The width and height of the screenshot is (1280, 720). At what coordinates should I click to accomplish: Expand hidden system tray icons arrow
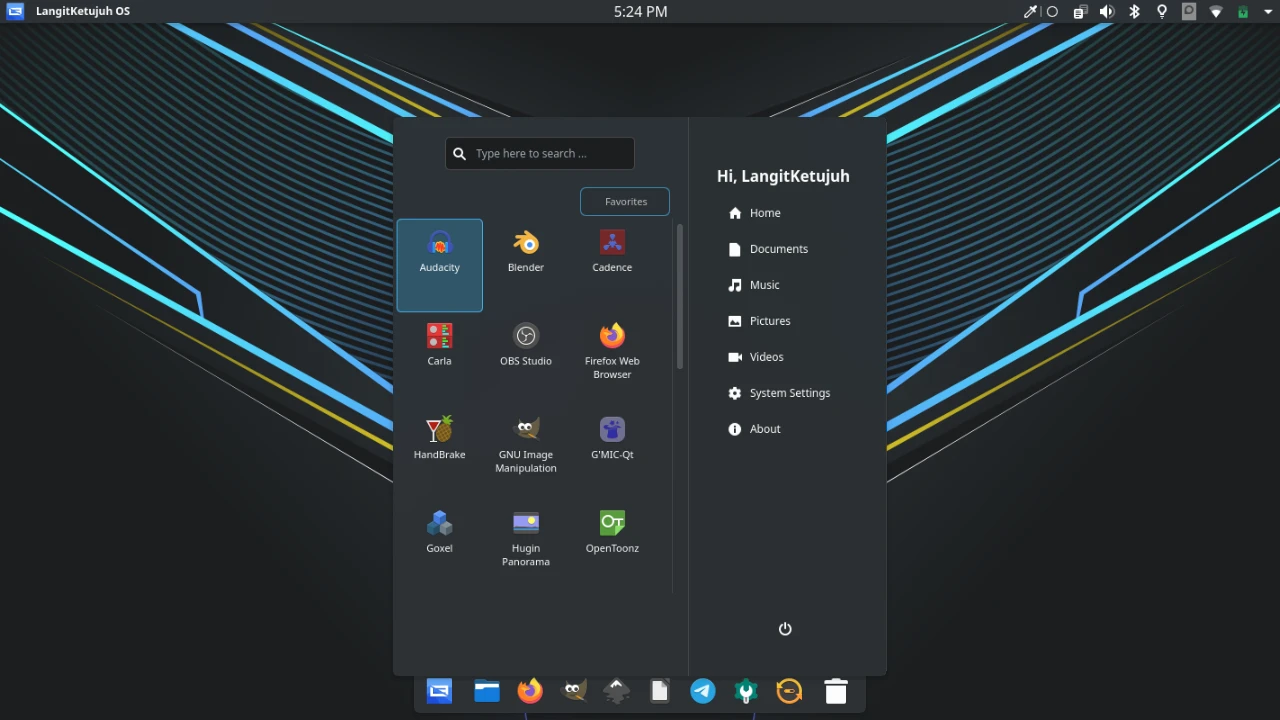click(1267, 12)
